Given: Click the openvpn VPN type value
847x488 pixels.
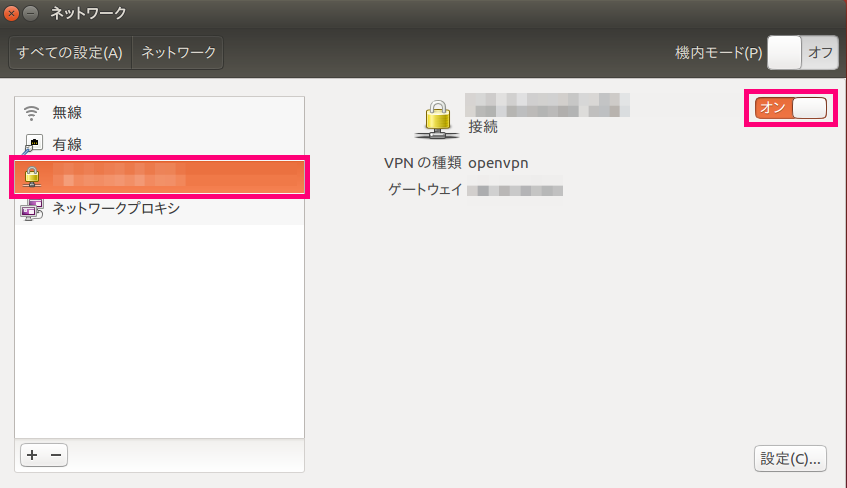Looking at the screenshot, I should click(x=498, y=163).
